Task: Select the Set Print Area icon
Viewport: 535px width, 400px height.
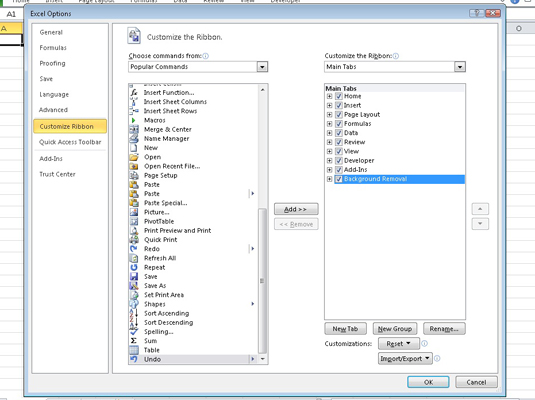Action: [134, 295]
